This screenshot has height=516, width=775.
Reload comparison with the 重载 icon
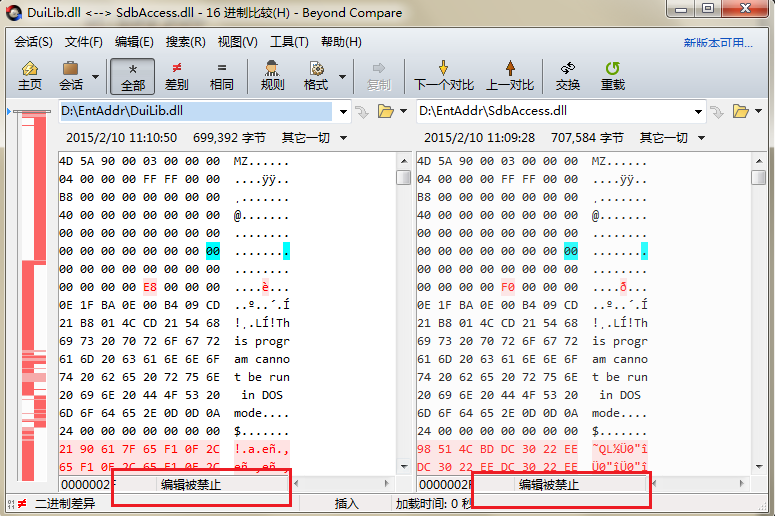pyautogui.click(x=613, y=75)
